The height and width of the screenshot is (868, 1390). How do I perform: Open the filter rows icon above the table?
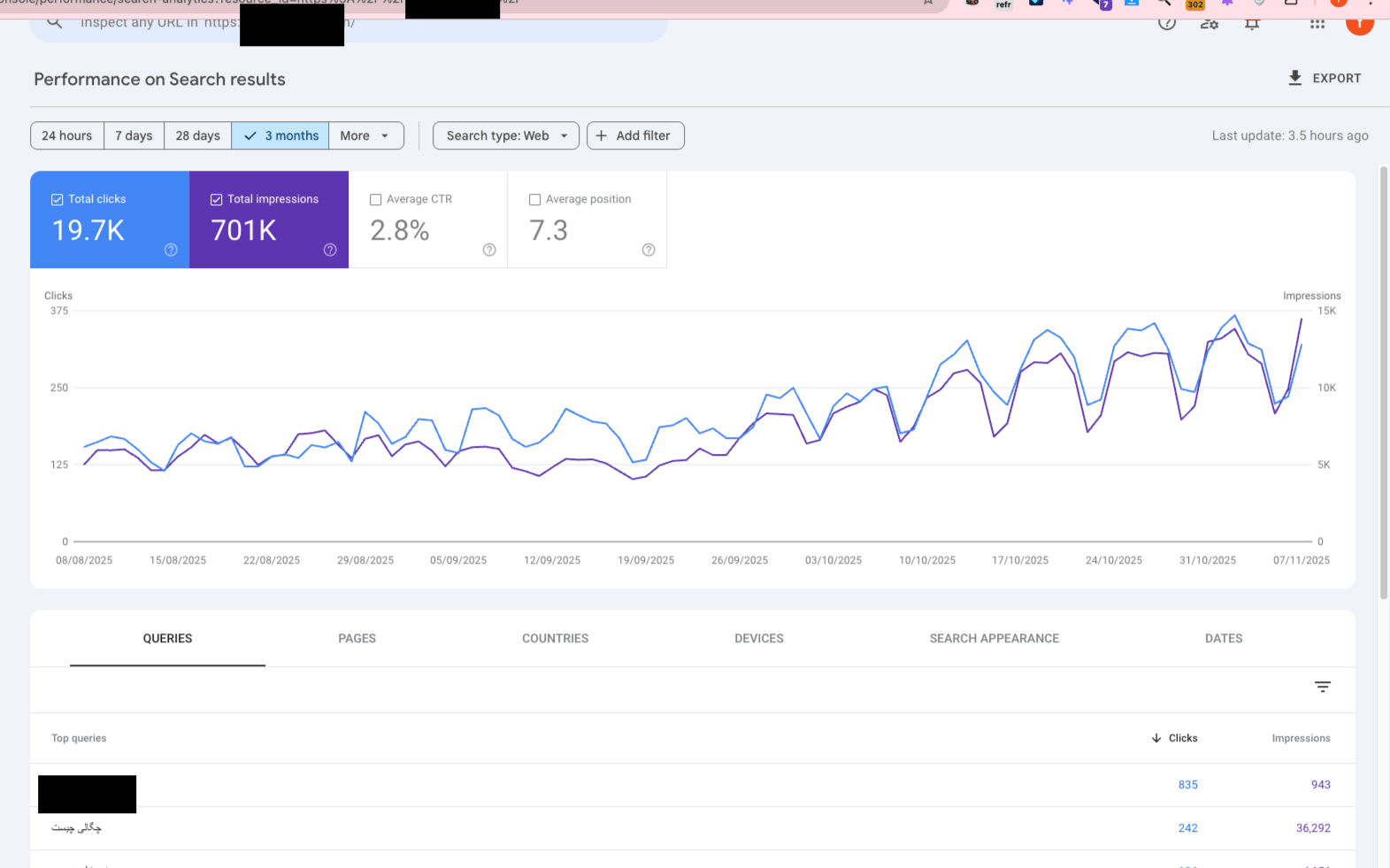coord(1323,687)
